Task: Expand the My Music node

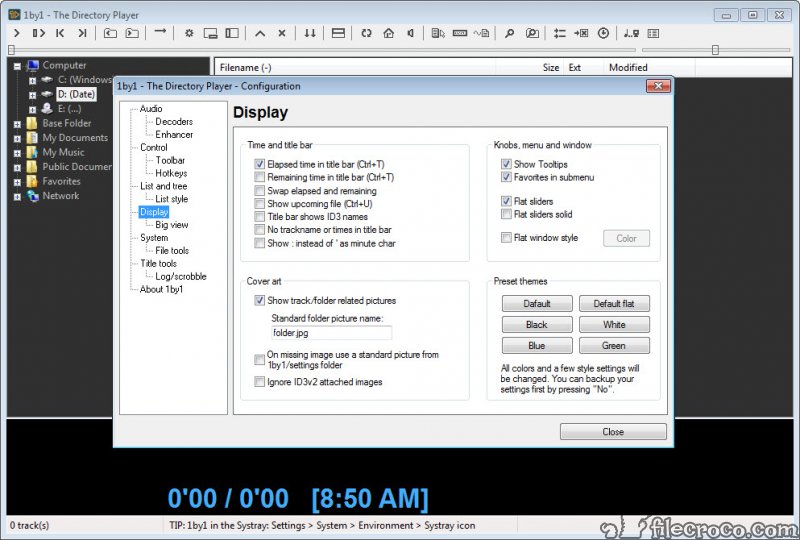Action: click(17, 153)
